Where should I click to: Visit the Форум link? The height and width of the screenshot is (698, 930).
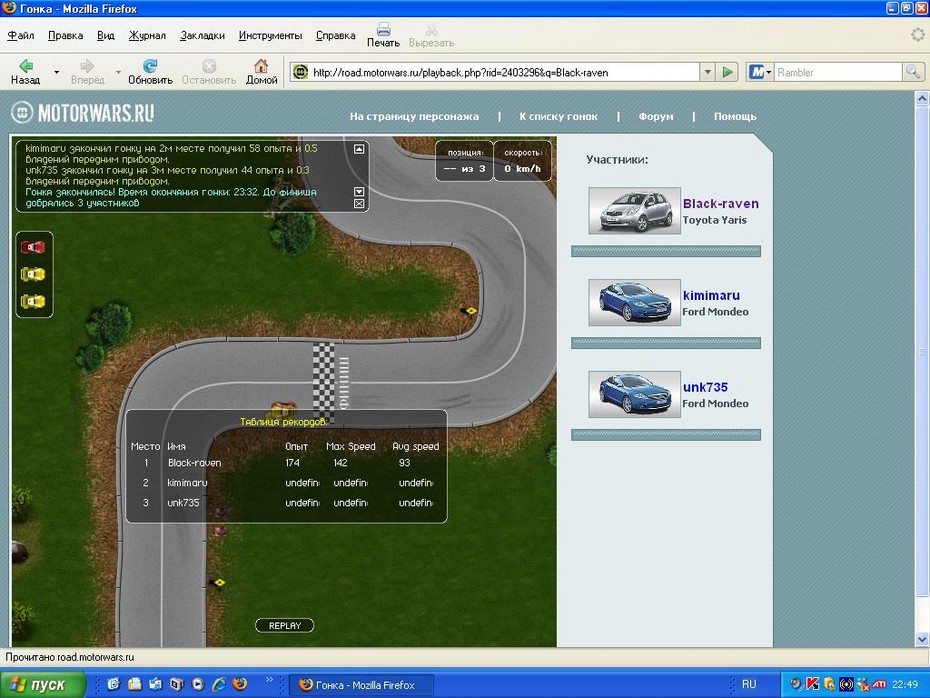coord(656,116)
